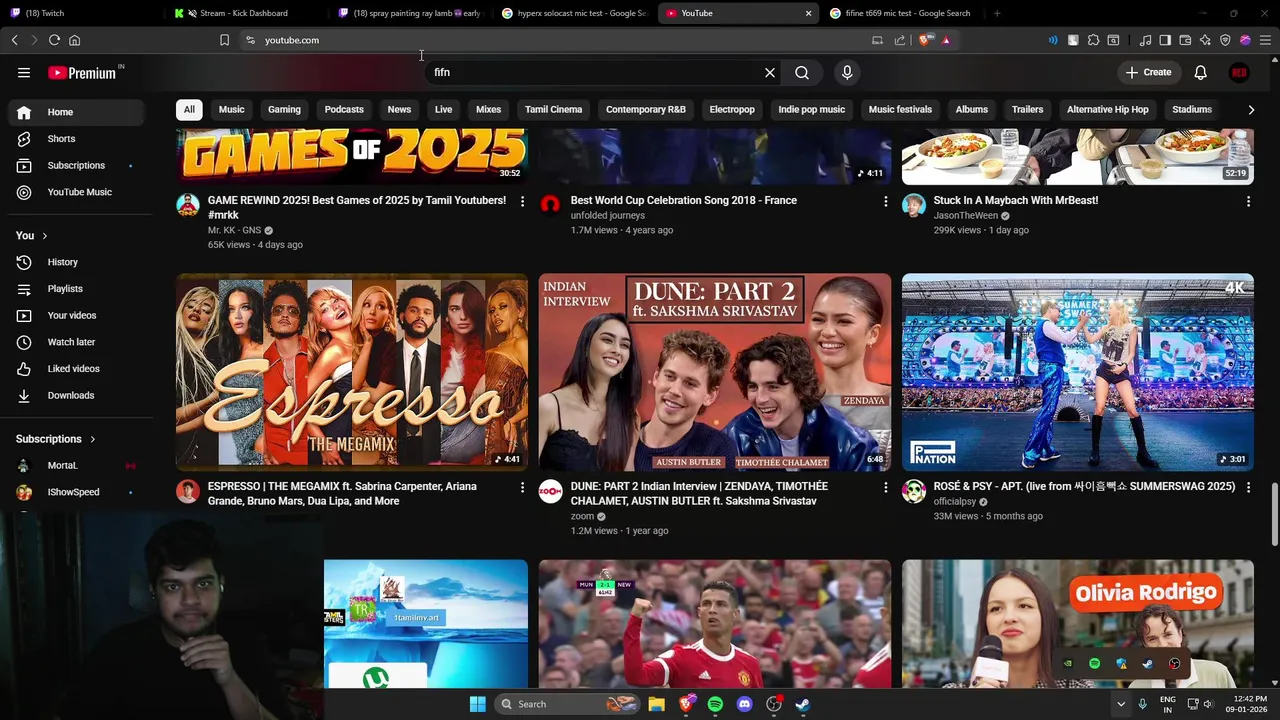The width and height of the screenshot is (1280, 720).
Task: Open the notifications bell
Action: (1200, 73)
